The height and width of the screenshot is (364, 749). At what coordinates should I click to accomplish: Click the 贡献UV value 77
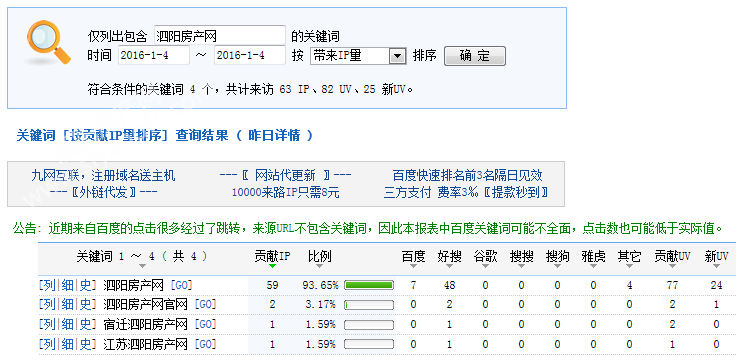[x=672, y=286]
